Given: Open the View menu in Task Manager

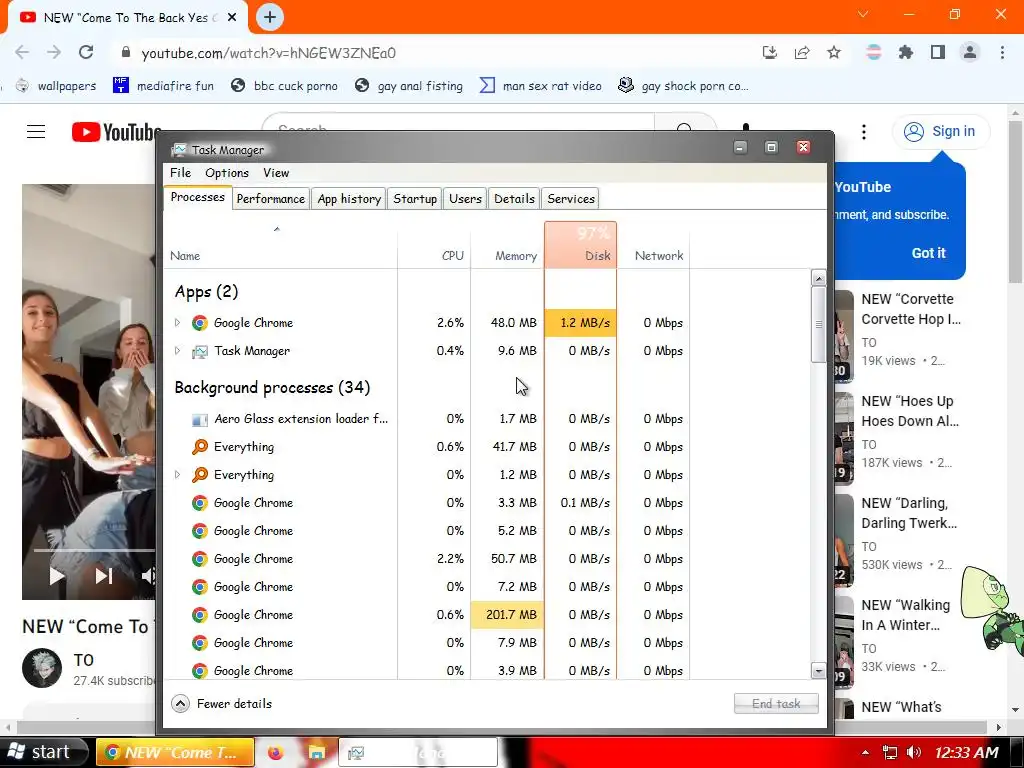Looking at the screenshot, I should point(276,172).
